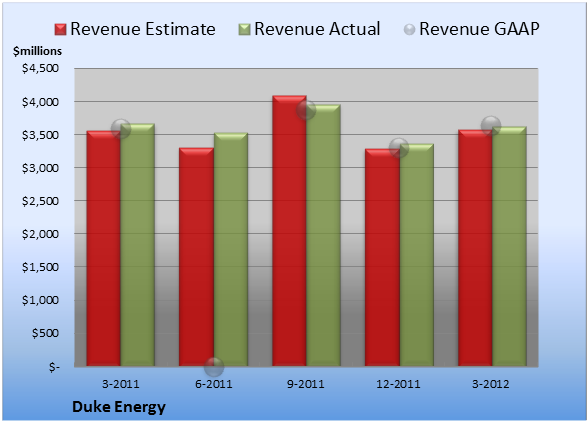Click the '$2,500' y-axis value
The image size is (588, 422).
(x=40, y=201)
